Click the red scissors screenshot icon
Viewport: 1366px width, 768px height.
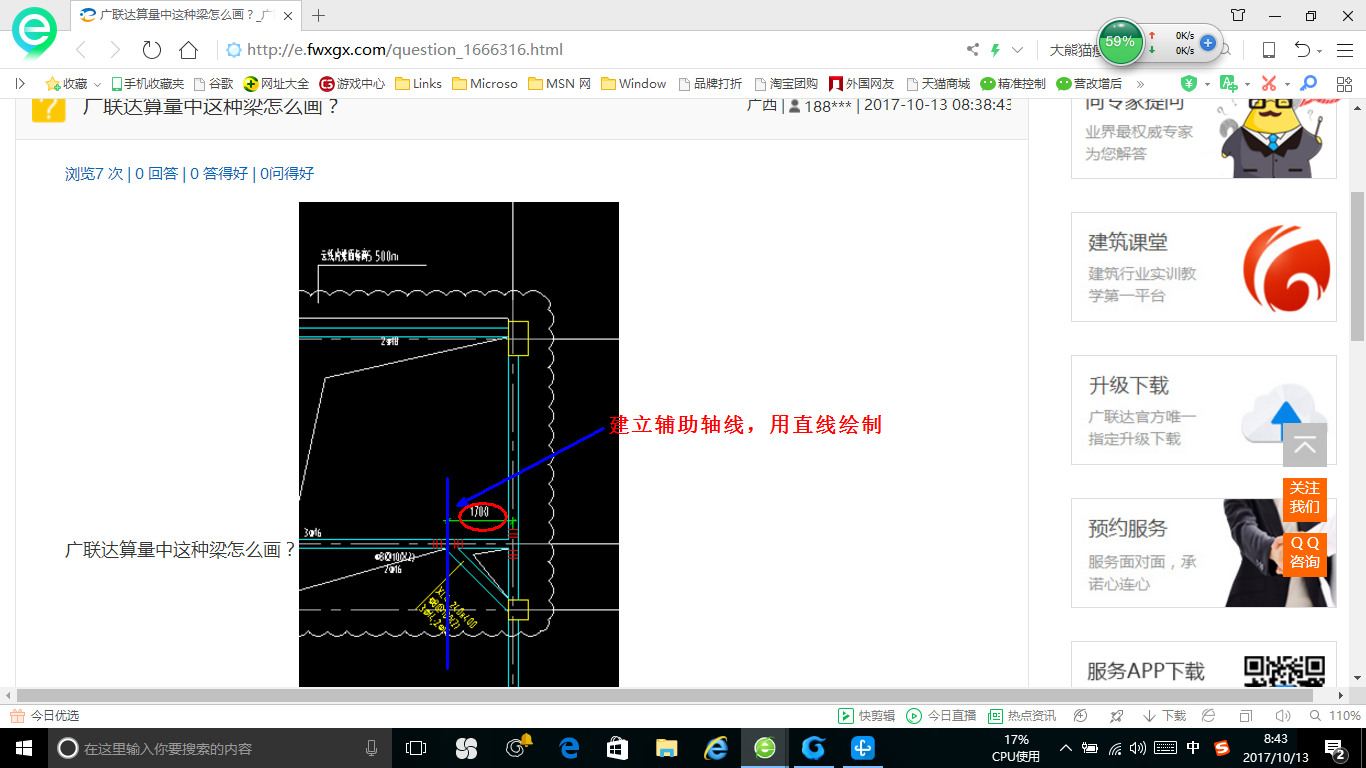pos(1268,84)
